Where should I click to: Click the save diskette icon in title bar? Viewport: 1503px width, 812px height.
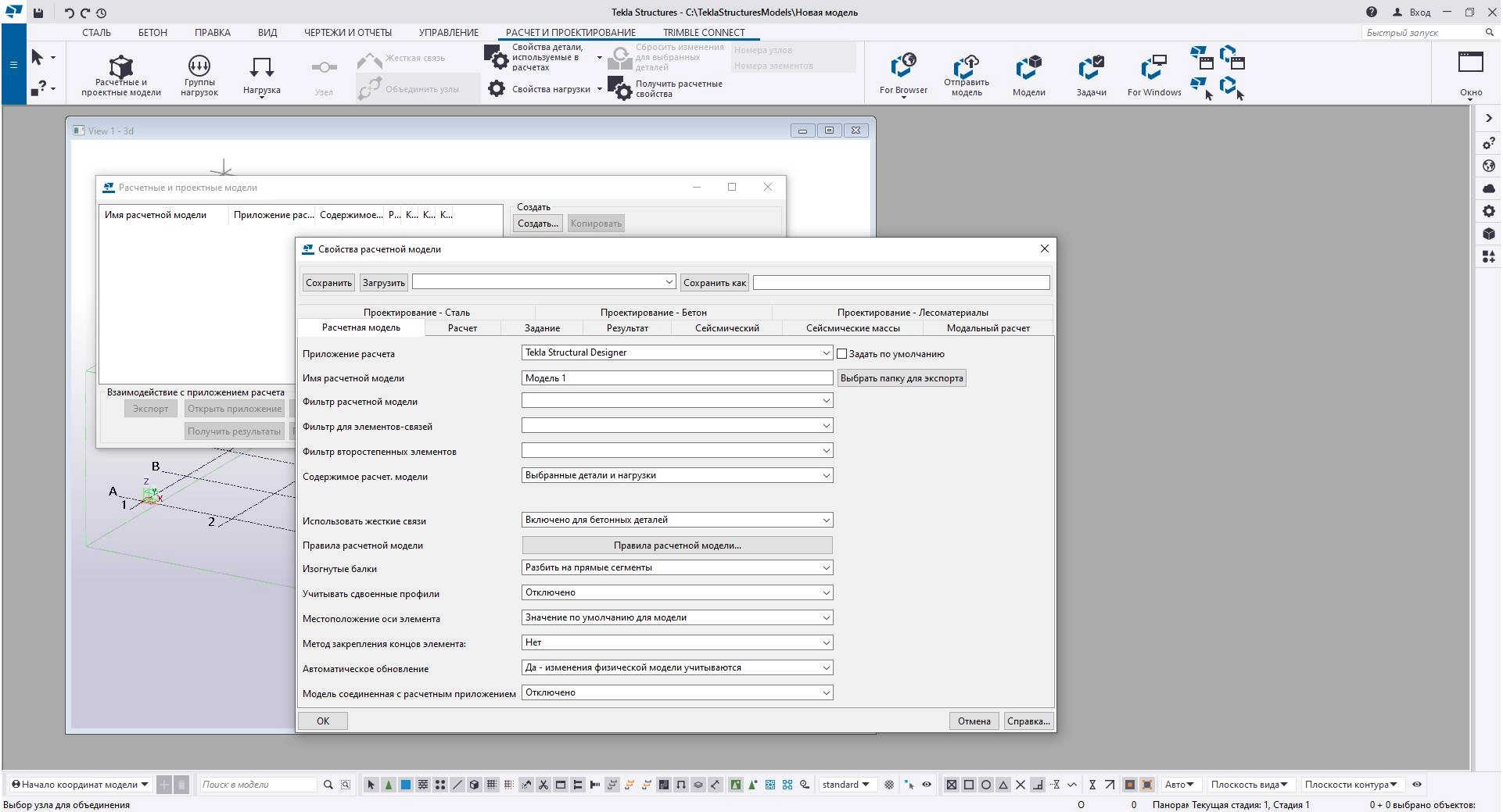coord(38,13)
